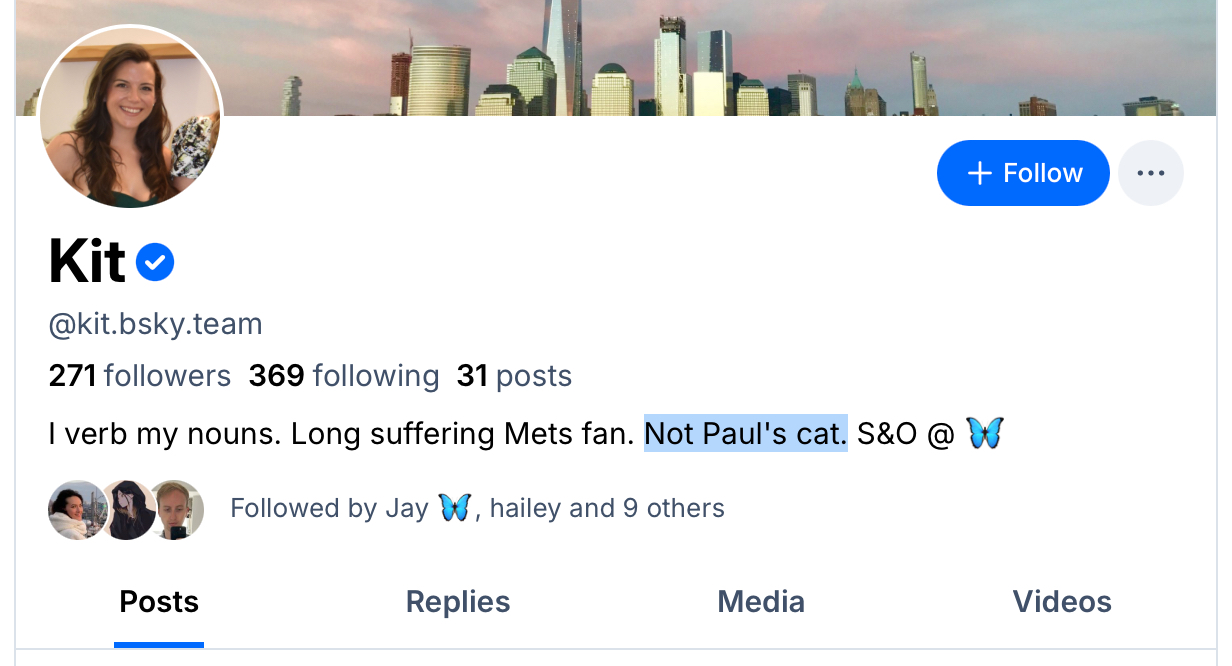The width and height of the screenshot is (1232, 666).
Task: Switch to the Media tab
Action: click(761, 602)
